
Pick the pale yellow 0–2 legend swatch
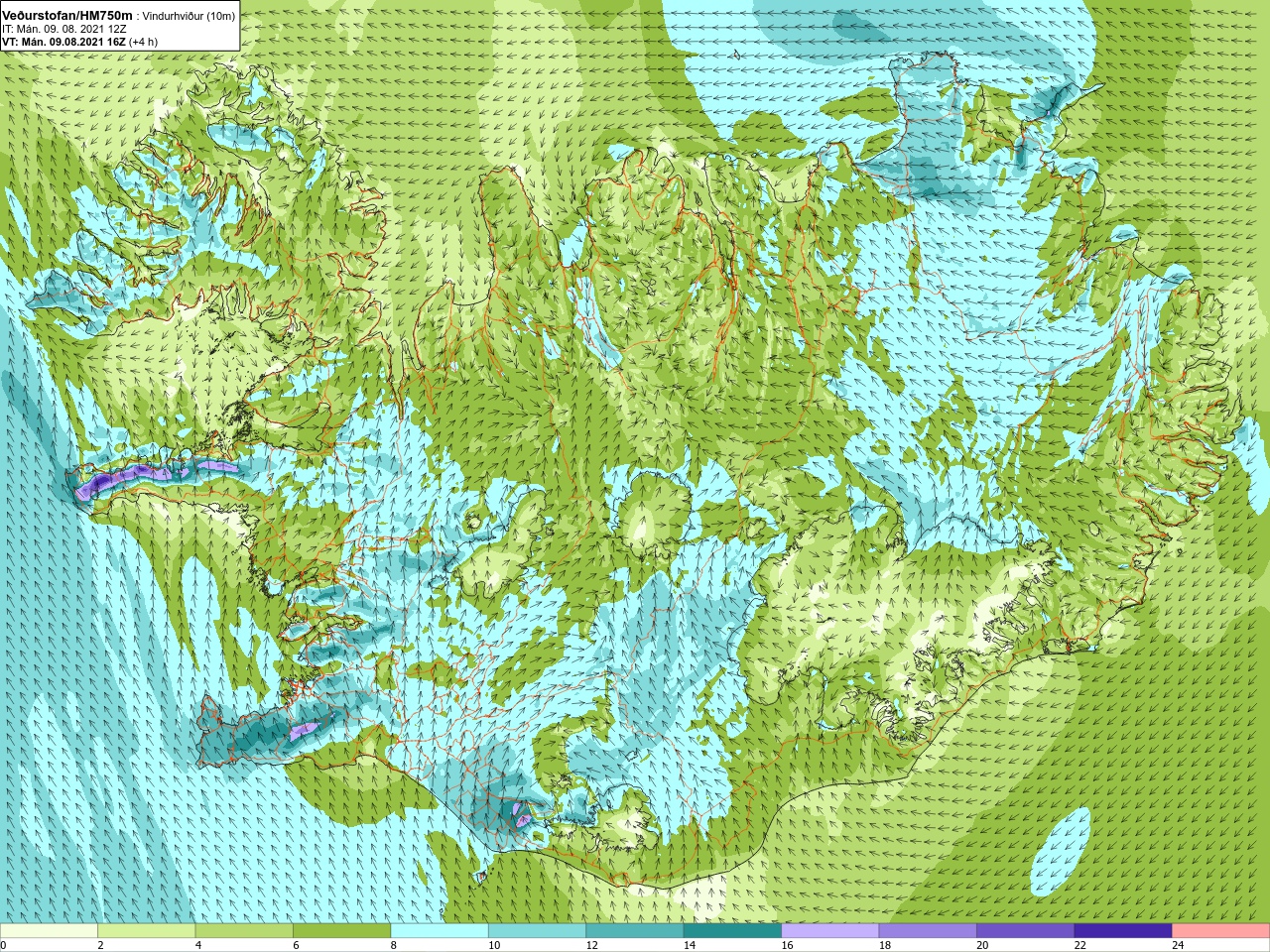49,931
